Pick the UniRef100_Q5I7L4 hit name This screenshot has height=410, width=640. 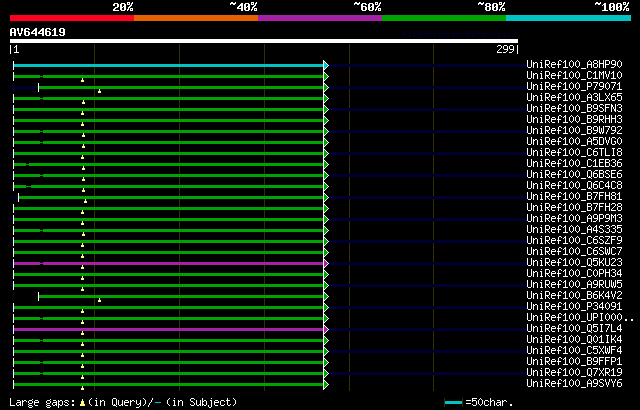tap(574, 329)
